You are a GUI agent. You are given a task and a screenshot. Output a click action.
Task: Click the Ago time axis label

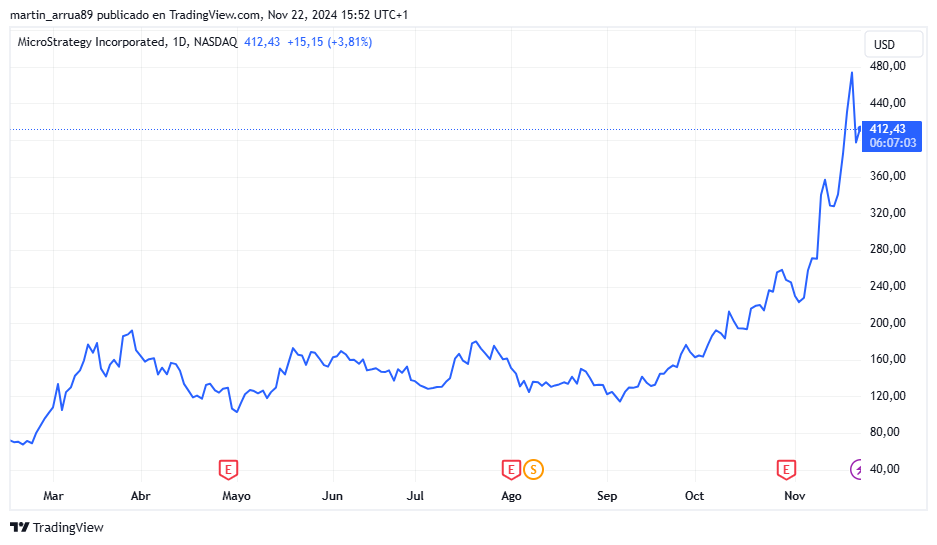[512, 496]
